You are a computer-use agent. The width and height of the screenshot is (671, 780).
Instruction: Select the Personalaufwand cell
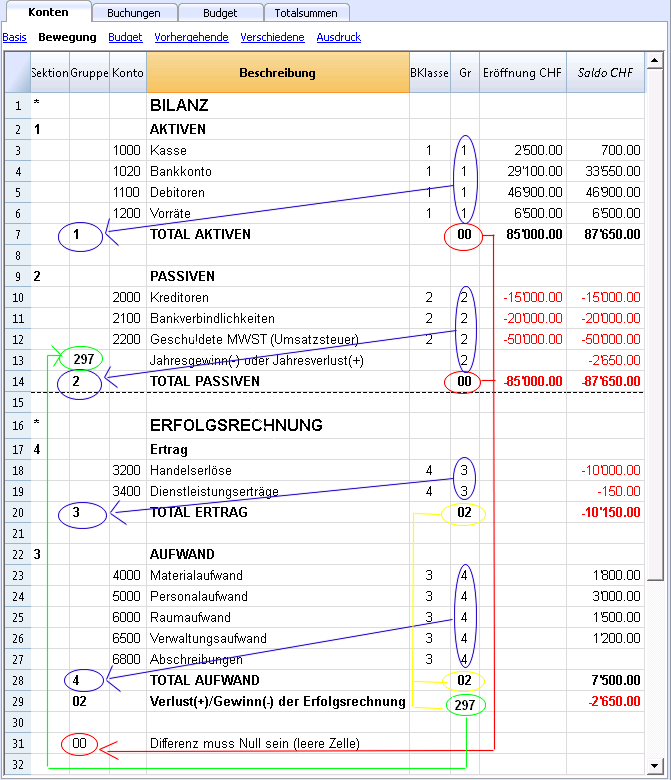278,596
